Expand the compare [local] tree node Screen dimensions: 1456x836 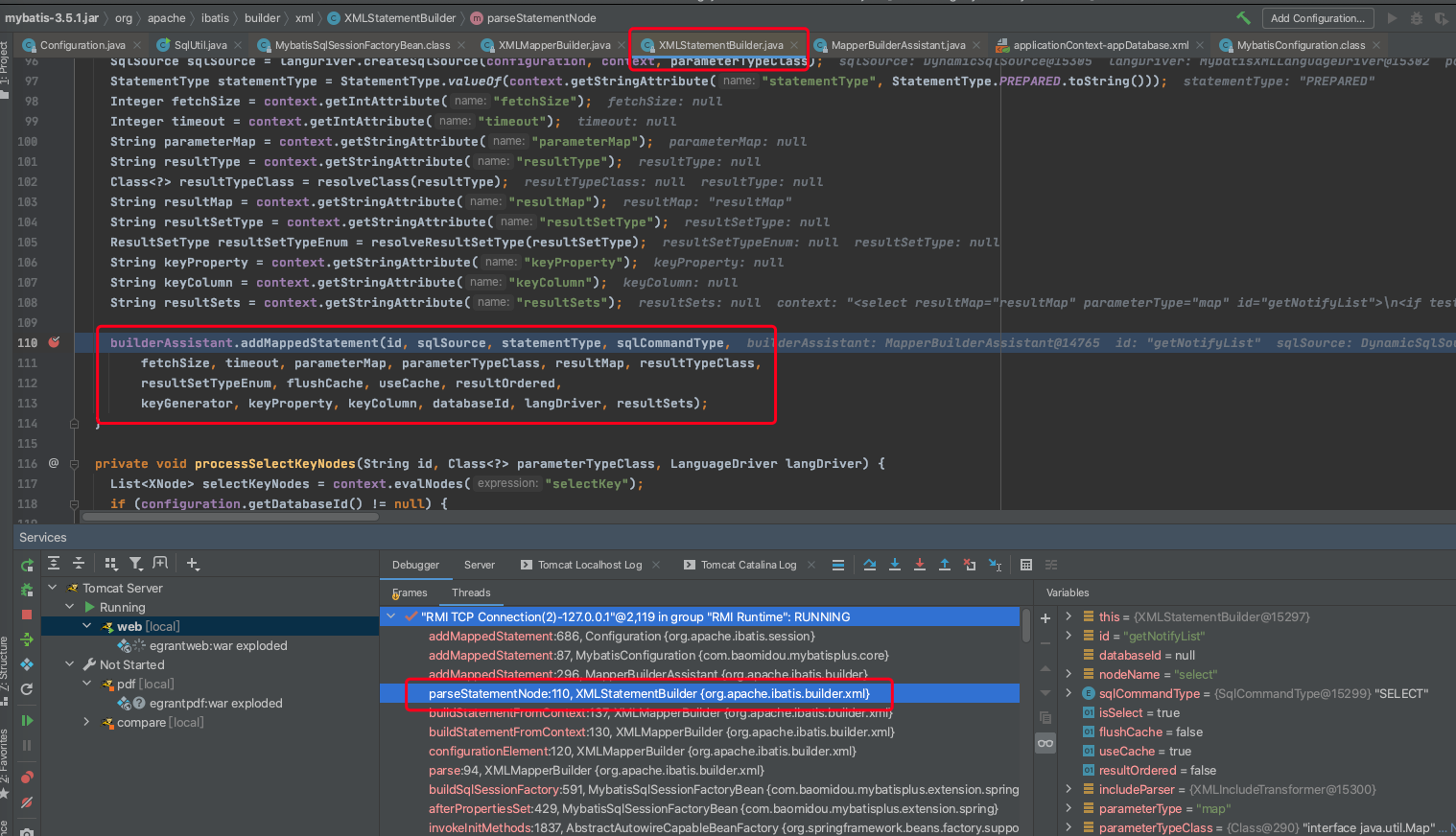tap(86, 722)
